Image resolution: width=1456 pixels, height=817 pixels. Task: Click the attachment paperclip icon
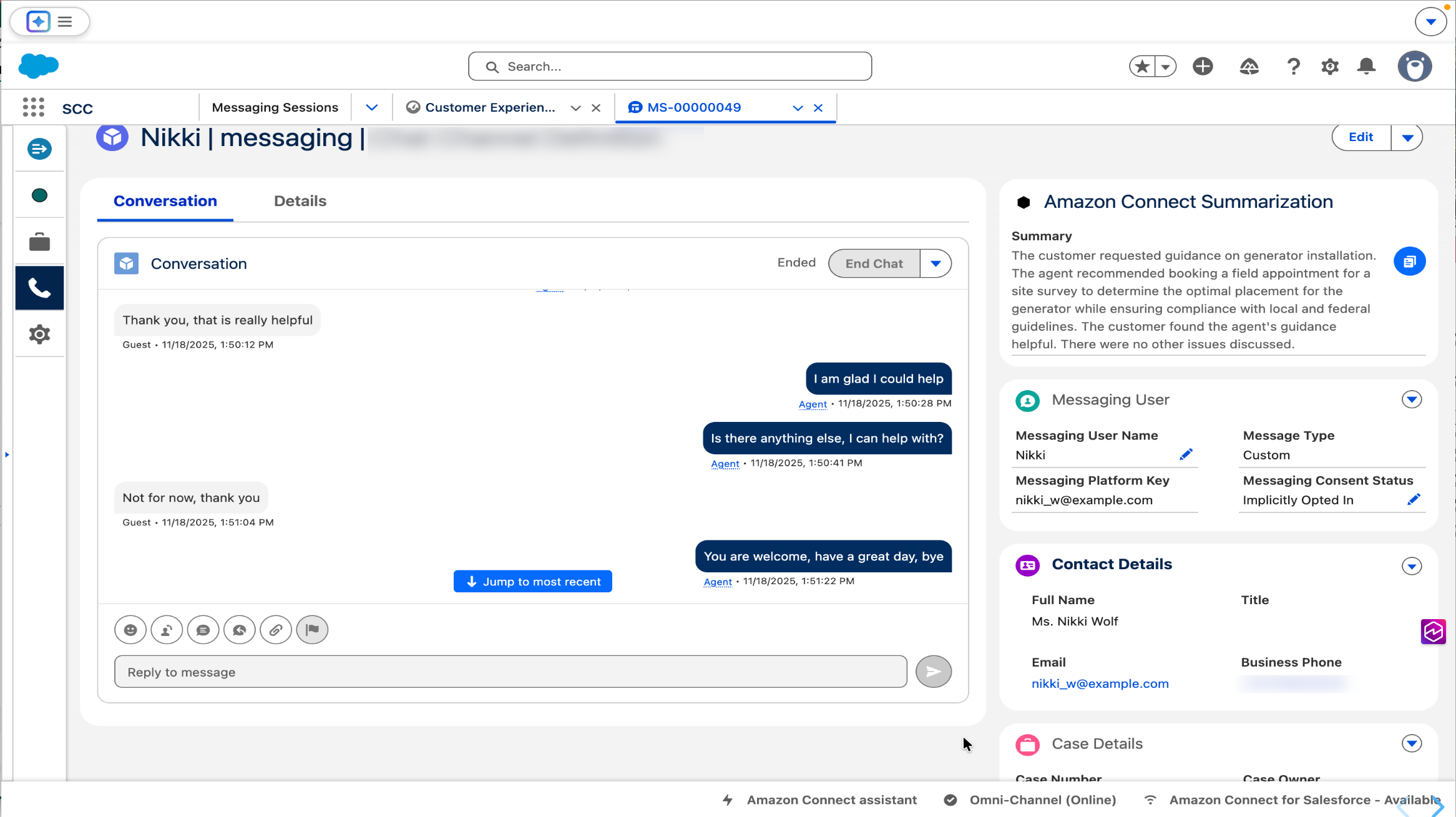click(276, 630)
